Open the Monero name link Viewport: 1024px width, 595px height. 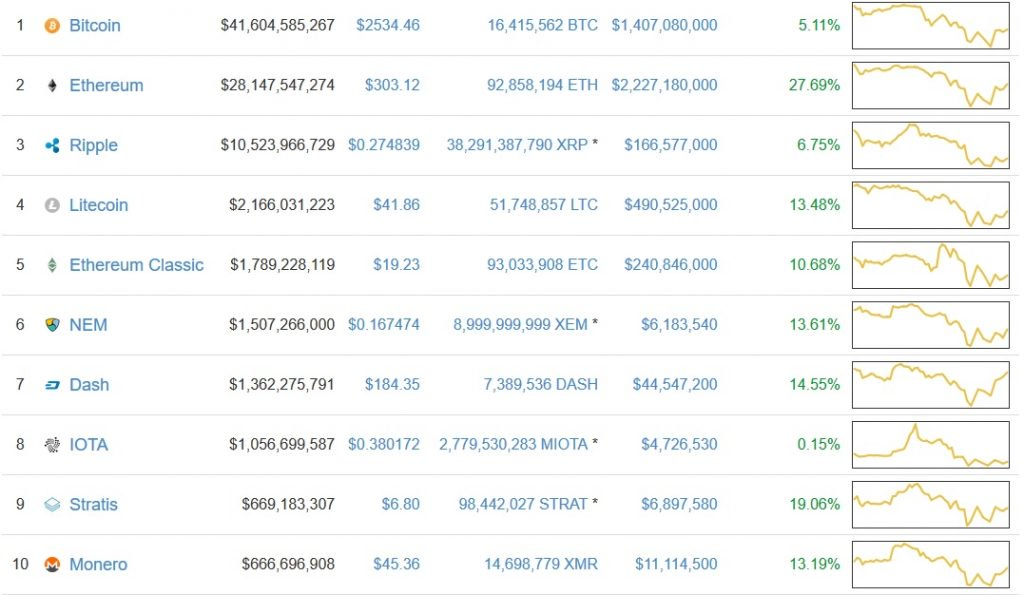tap(98, 565)
